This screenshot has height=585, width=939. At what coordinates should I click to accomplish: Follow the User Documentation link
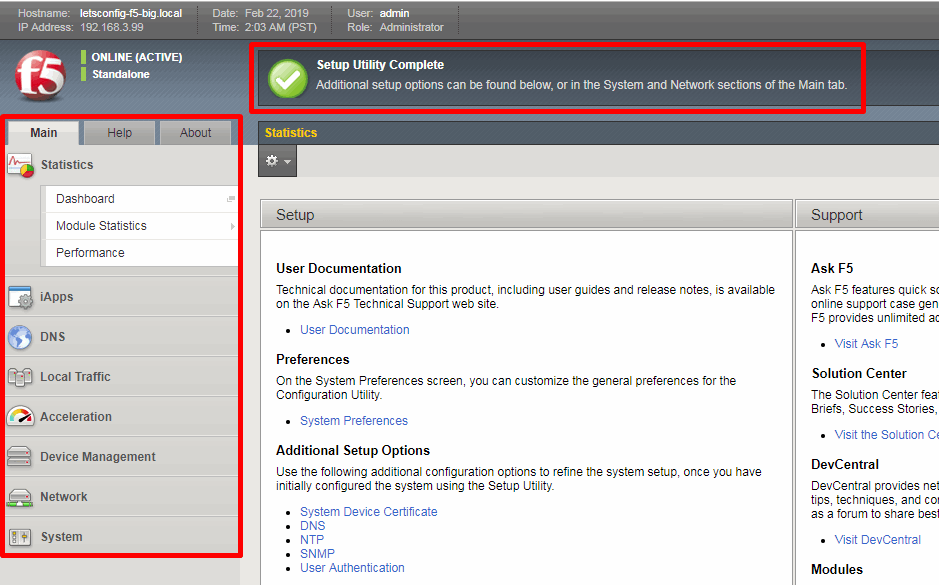pos(355,330)
